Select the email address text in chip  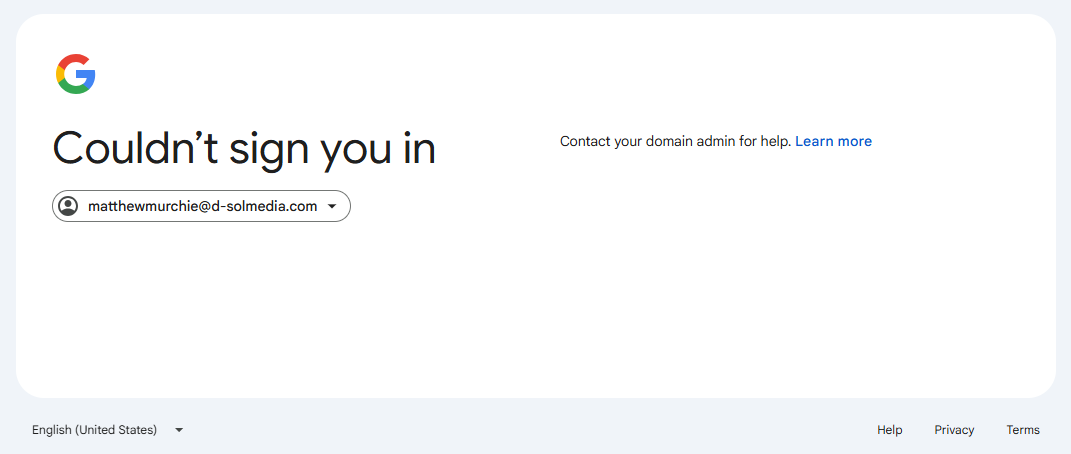coord(202,206)
